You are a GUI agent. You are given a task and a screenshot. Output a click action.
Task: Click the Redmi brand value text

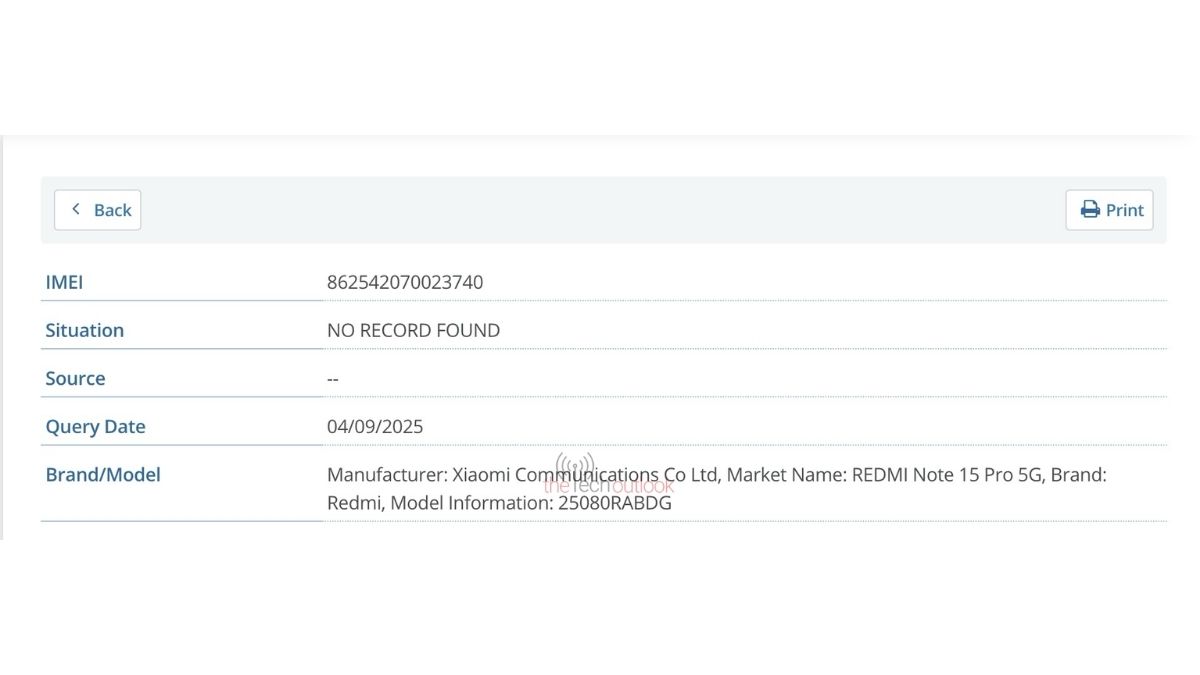pos(354,503)
